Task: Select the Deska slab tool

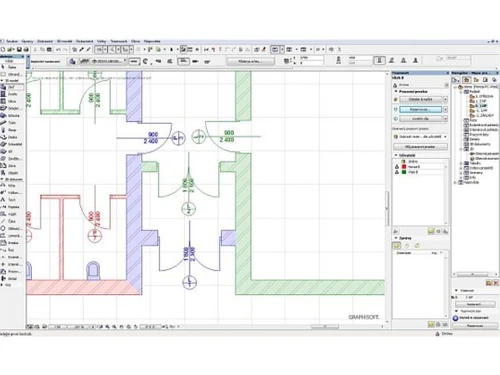Action: coord(12,137)
